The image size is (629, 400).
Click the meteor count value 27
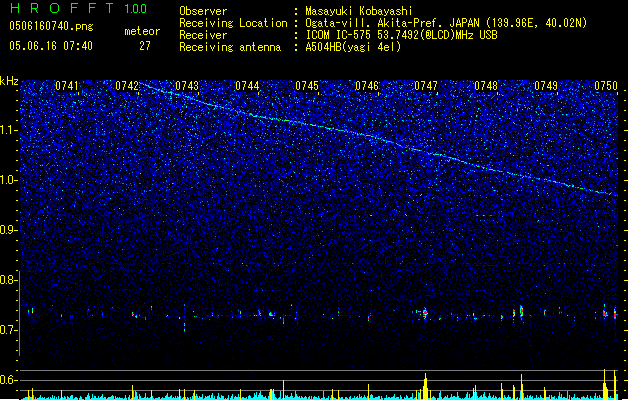click(145, 46)
